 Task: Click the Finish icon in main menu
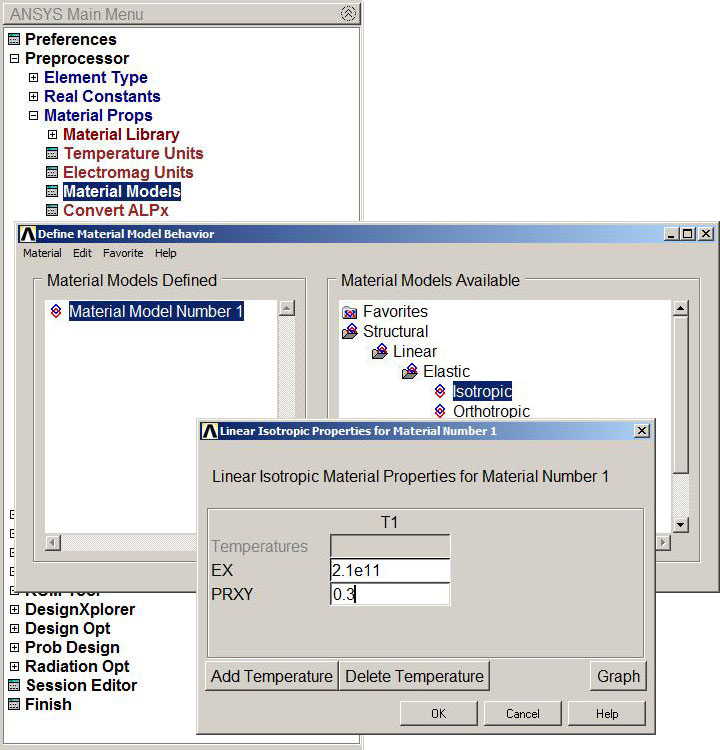(x=14, y=704)
